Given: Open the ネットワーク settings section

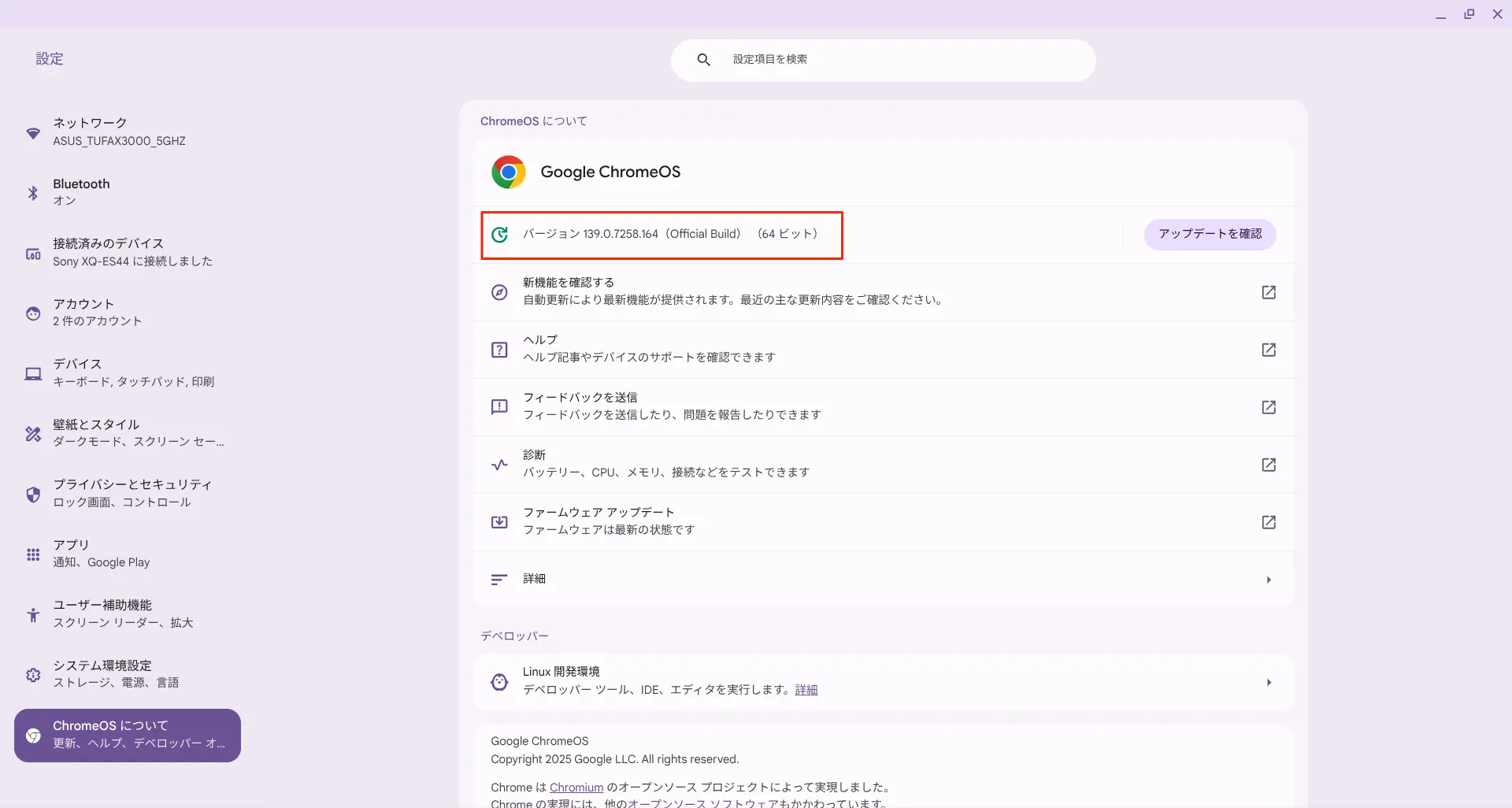Looking at the screenshot, I should click(x=118, y=132).
